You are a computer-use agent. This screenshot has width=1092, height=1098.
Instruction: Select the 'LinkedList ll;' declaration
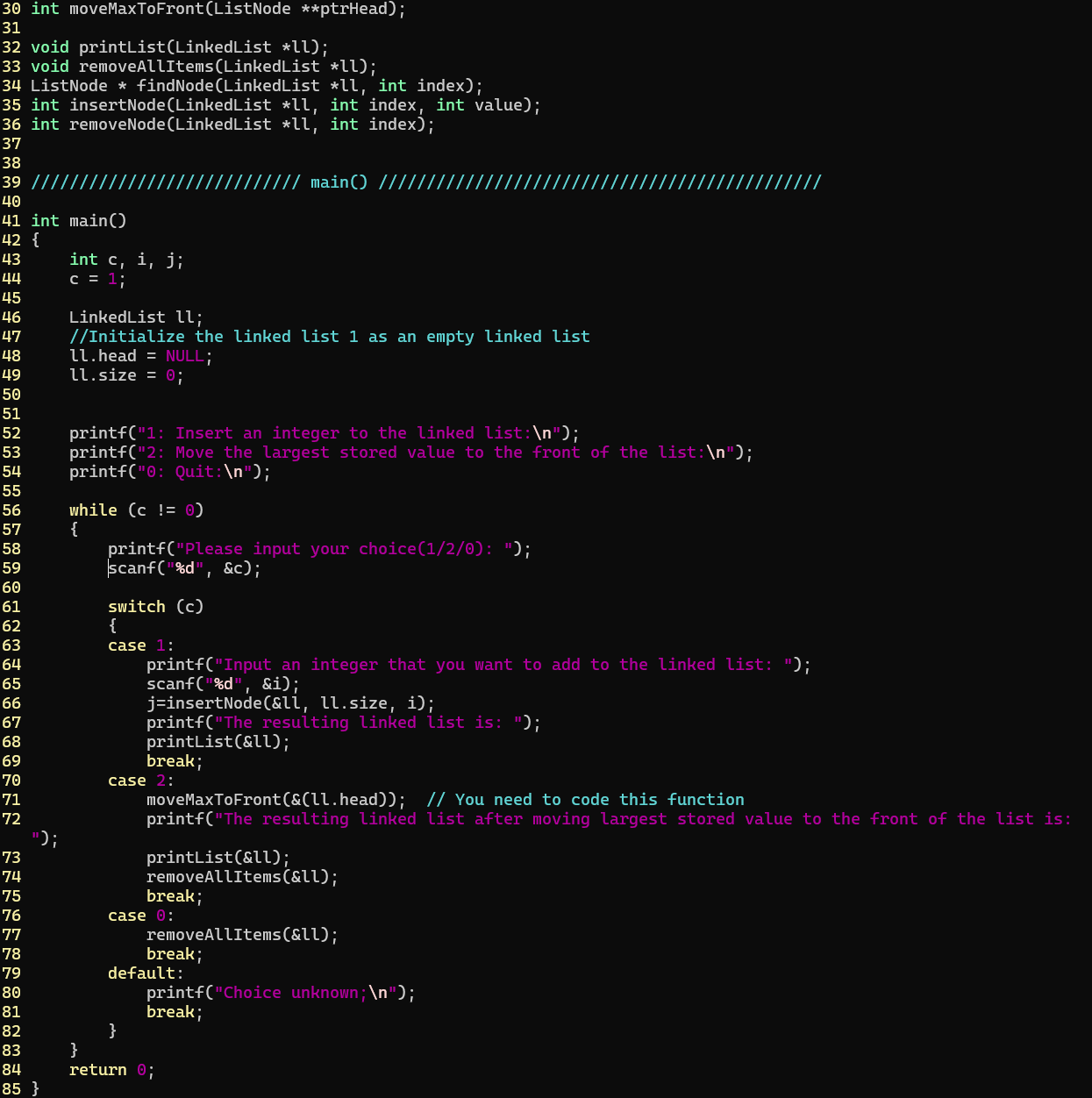[136, 317]
